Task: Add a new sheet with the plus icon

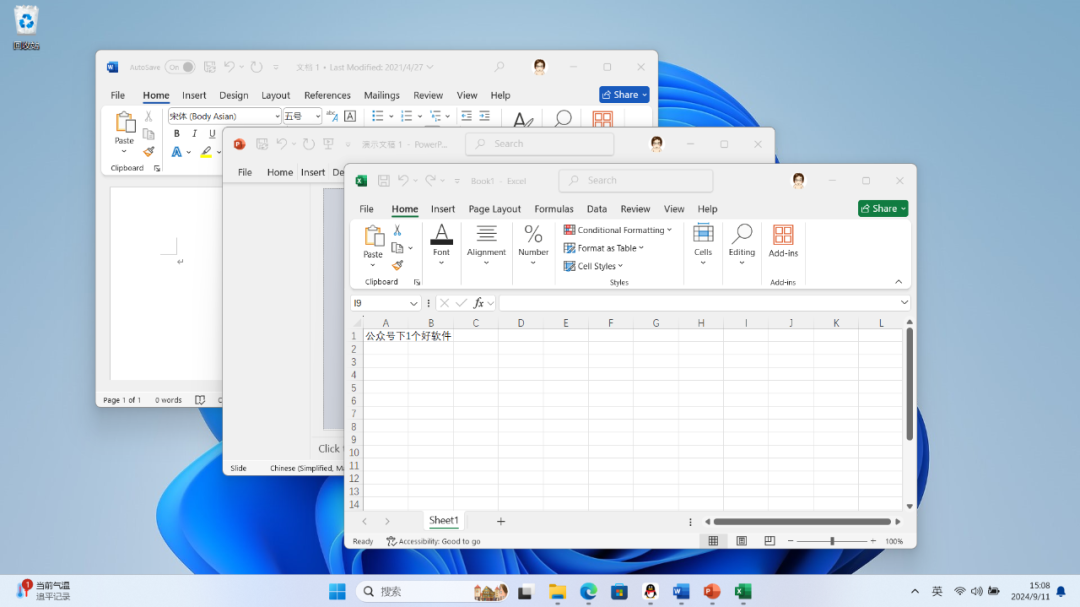Action: [501, 521]
